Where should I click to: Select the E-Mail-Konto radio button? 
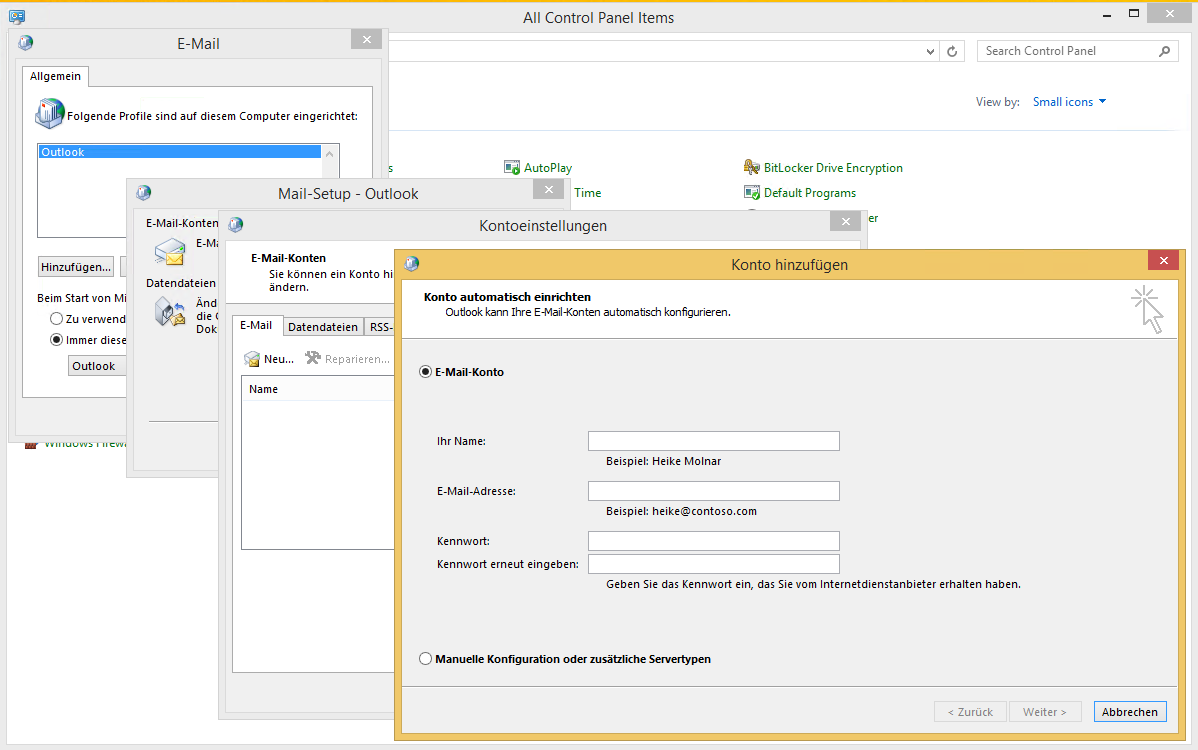pos(426,372)
